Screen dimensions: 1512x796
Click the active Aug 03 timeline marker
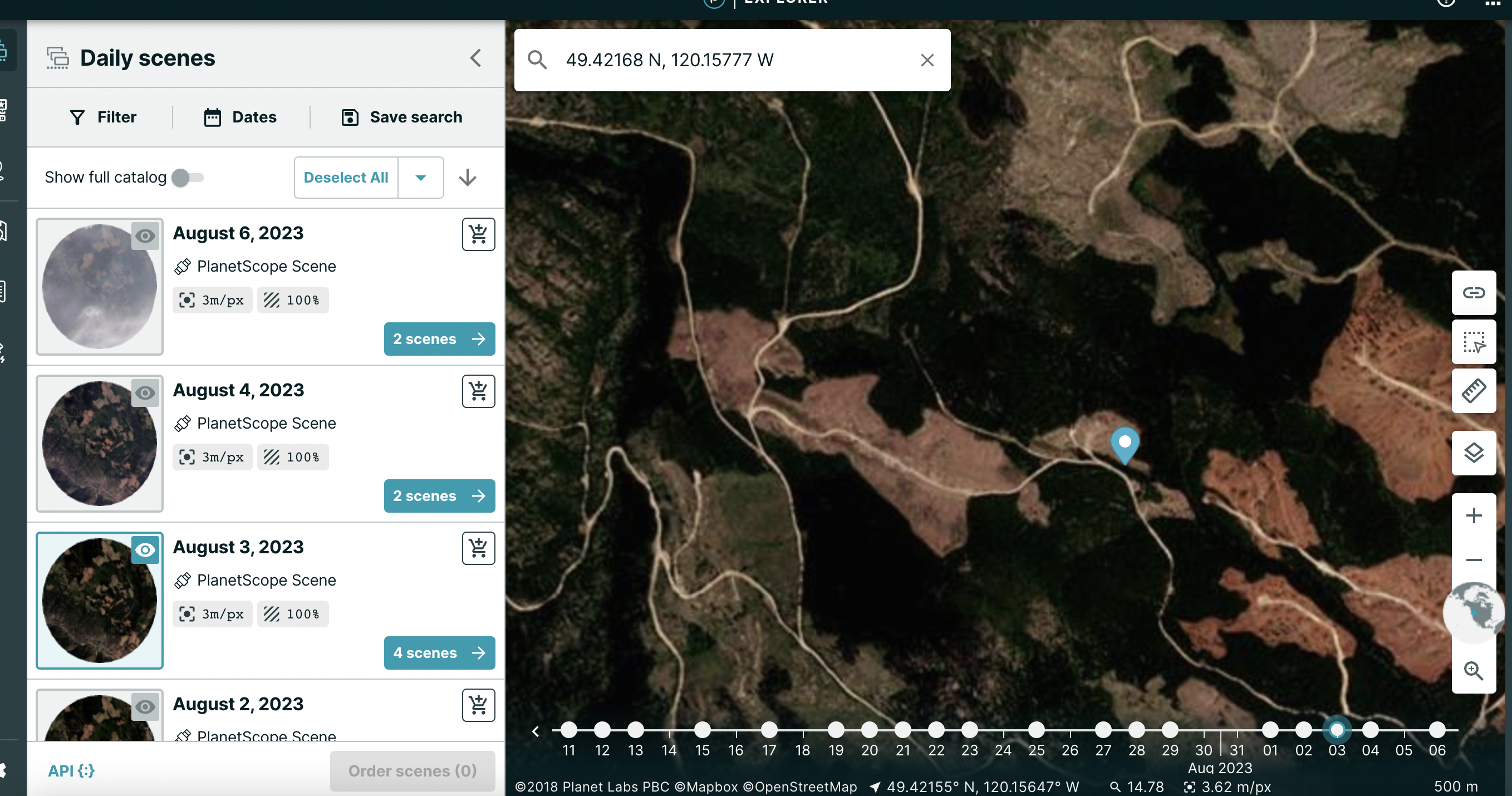1337,730
